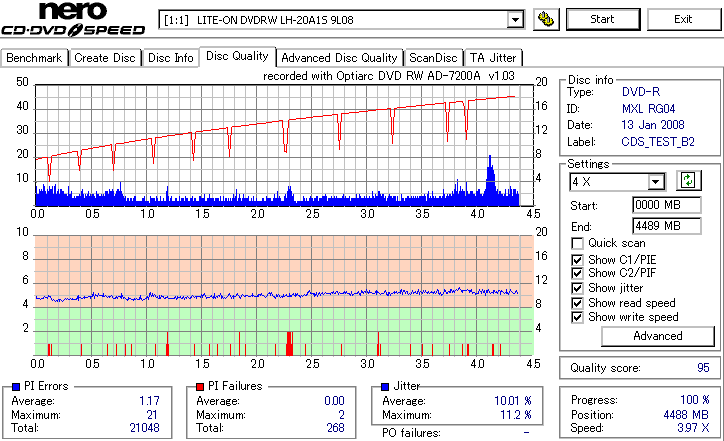724x441 pixels.
Task: Click the Speed value 3.97 X
Action: tap(693, 428)
